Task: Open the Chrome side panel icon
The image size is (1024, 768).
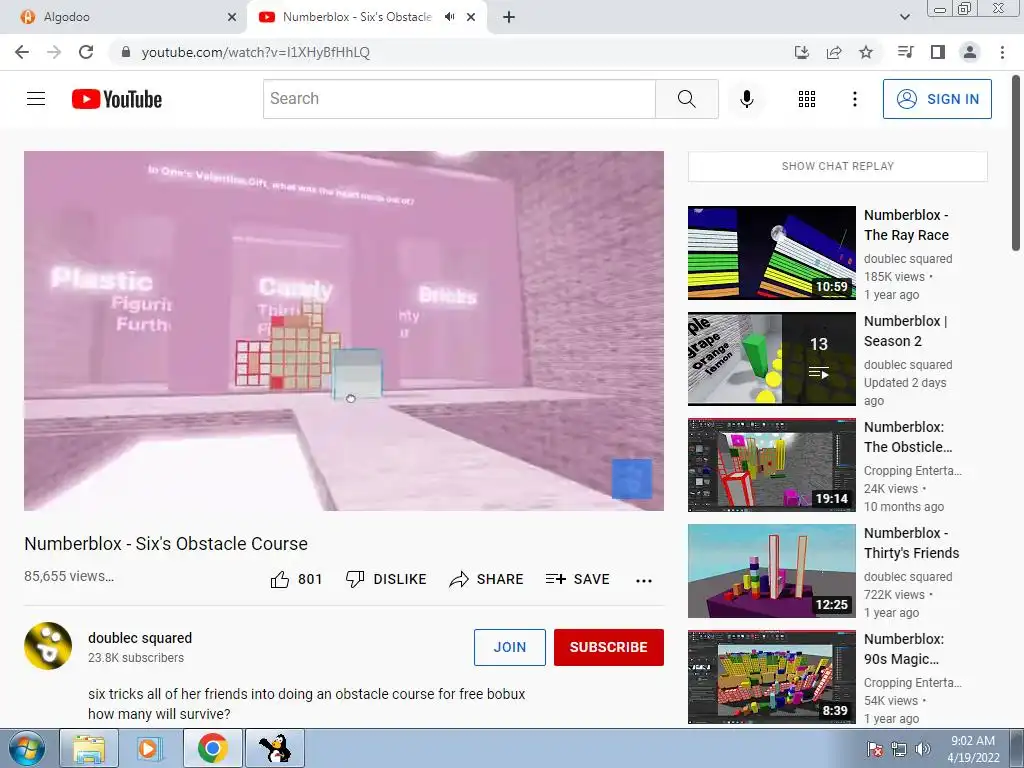Action: pyautogui.click(x=938, y=52)
